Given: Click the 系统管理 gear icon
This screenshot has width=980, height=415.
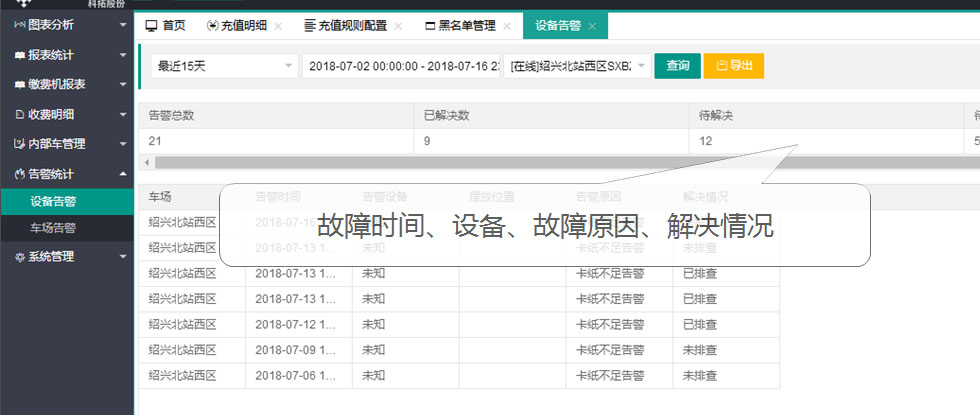Looking at the screenshot, I should 19,256.
